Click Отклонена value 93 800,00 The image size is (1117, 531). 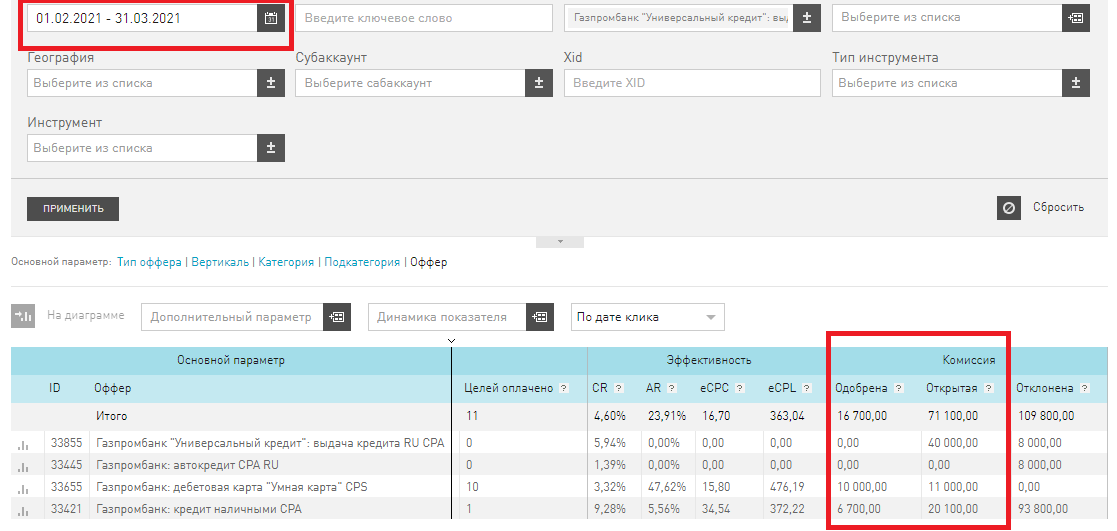click(x=1042, y=509)
